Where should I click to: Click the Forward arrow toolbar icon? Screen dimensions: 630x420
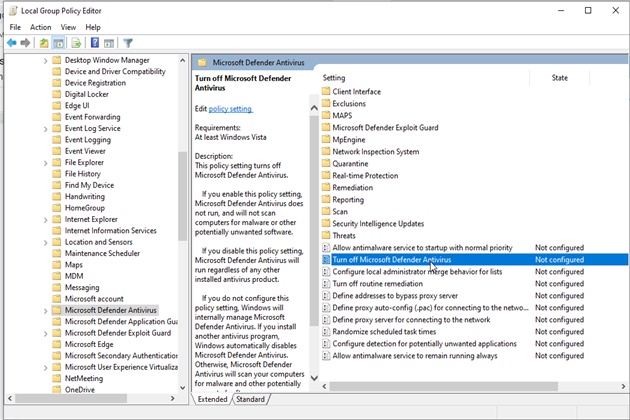click(x=25, y=43)
